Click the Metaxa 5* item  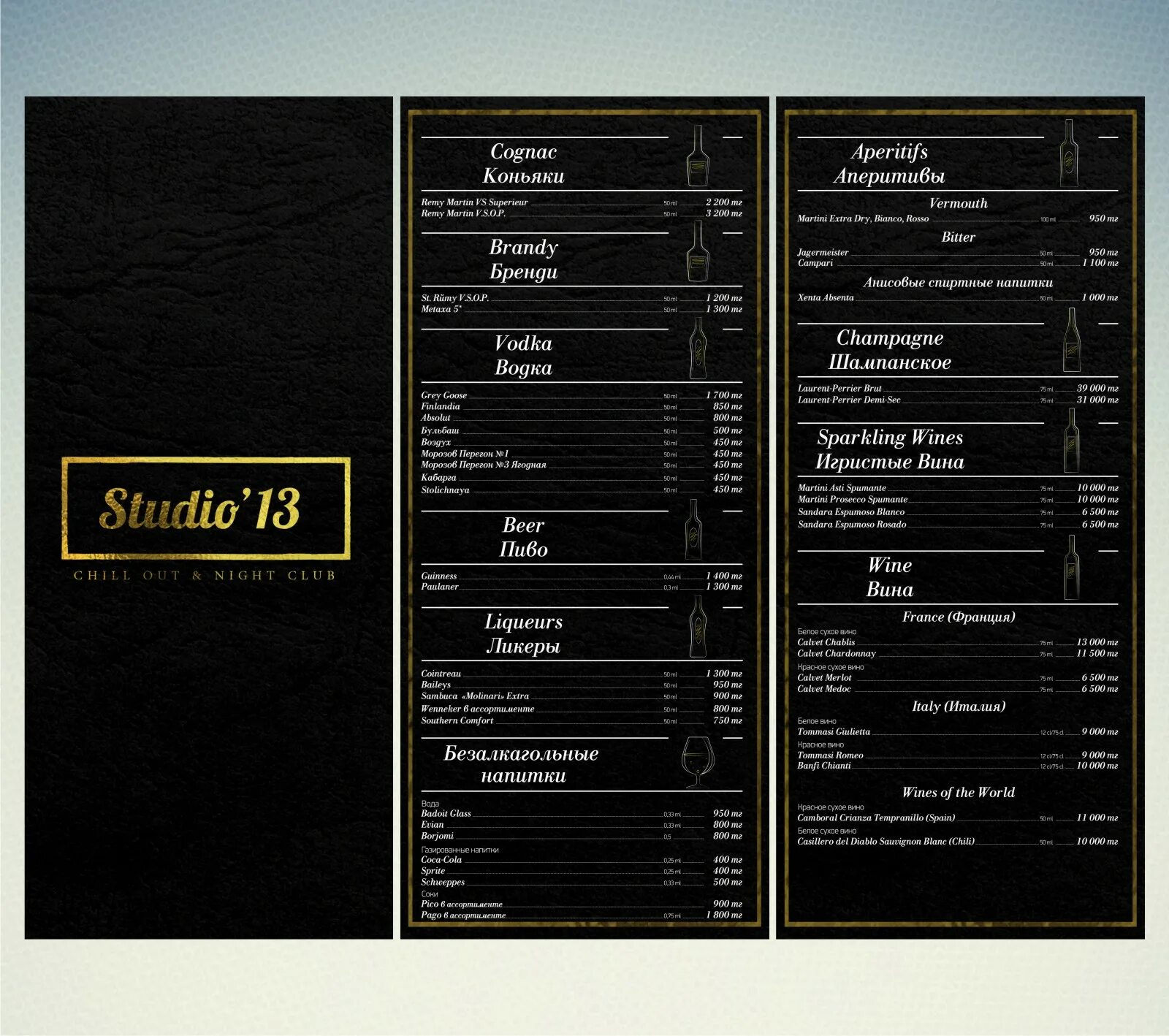coord(582,309)
